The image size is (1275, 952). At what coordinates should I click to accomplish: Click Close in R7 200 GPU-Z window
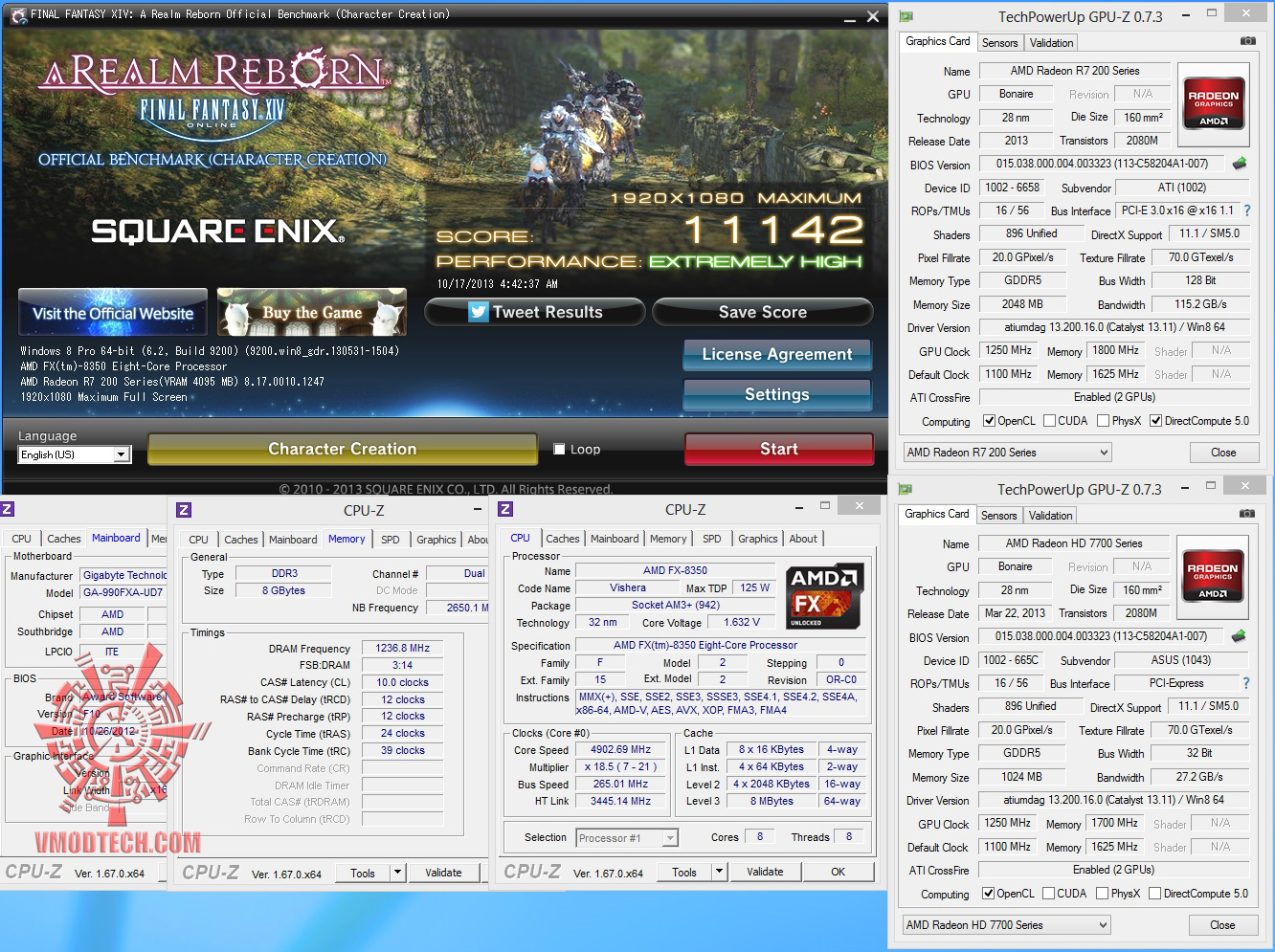tap(1223, 453)
